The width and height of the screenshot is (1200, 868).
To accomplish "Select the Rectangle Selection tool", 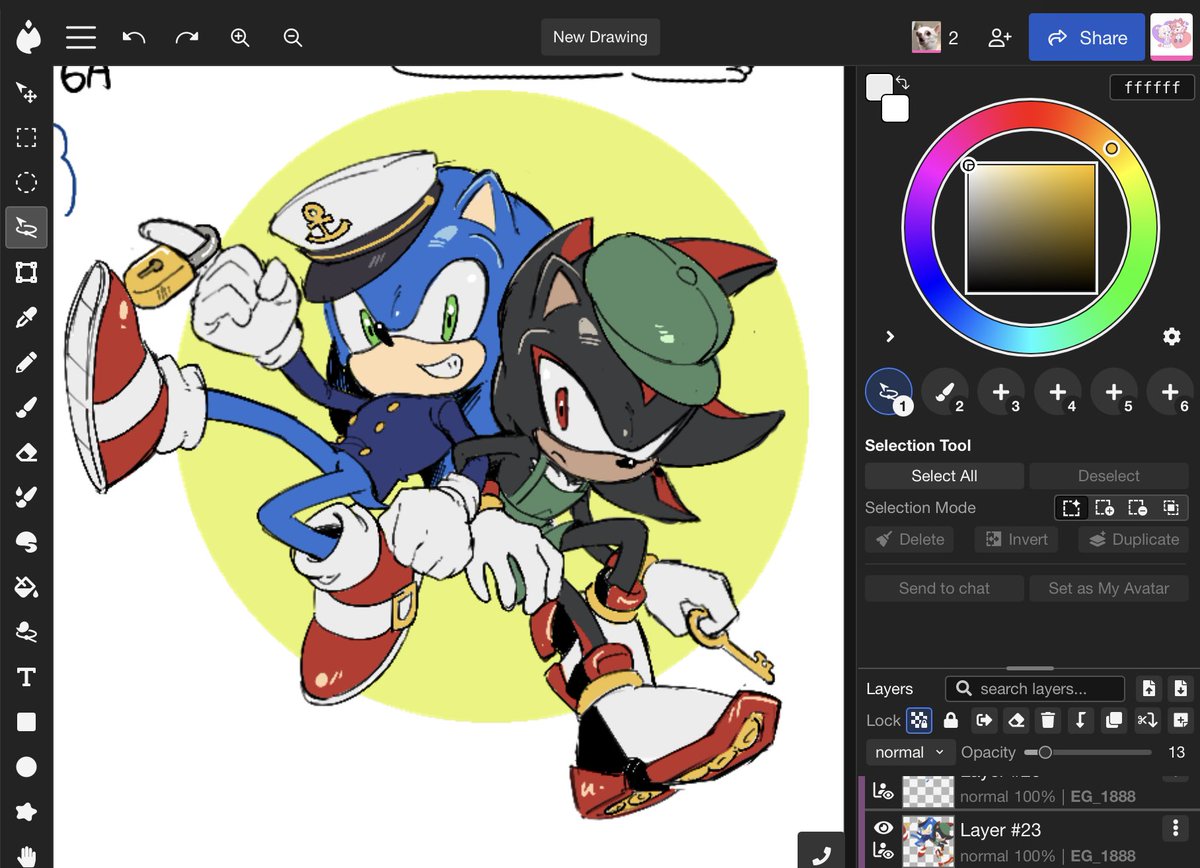I will pyautogui.click(x=26, y=138).
